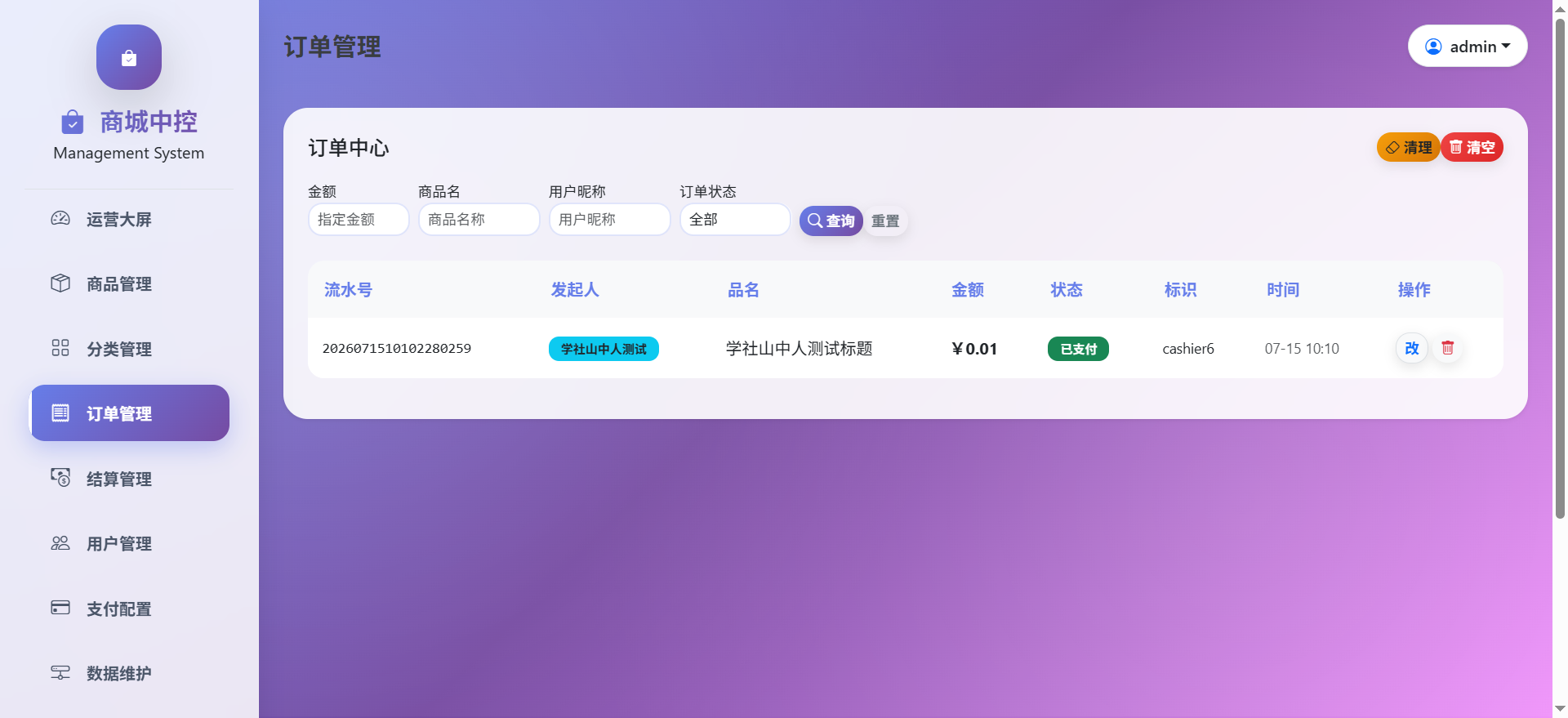
Task: Click the shopping bag logo tile
Action: (x=129, y=57)
